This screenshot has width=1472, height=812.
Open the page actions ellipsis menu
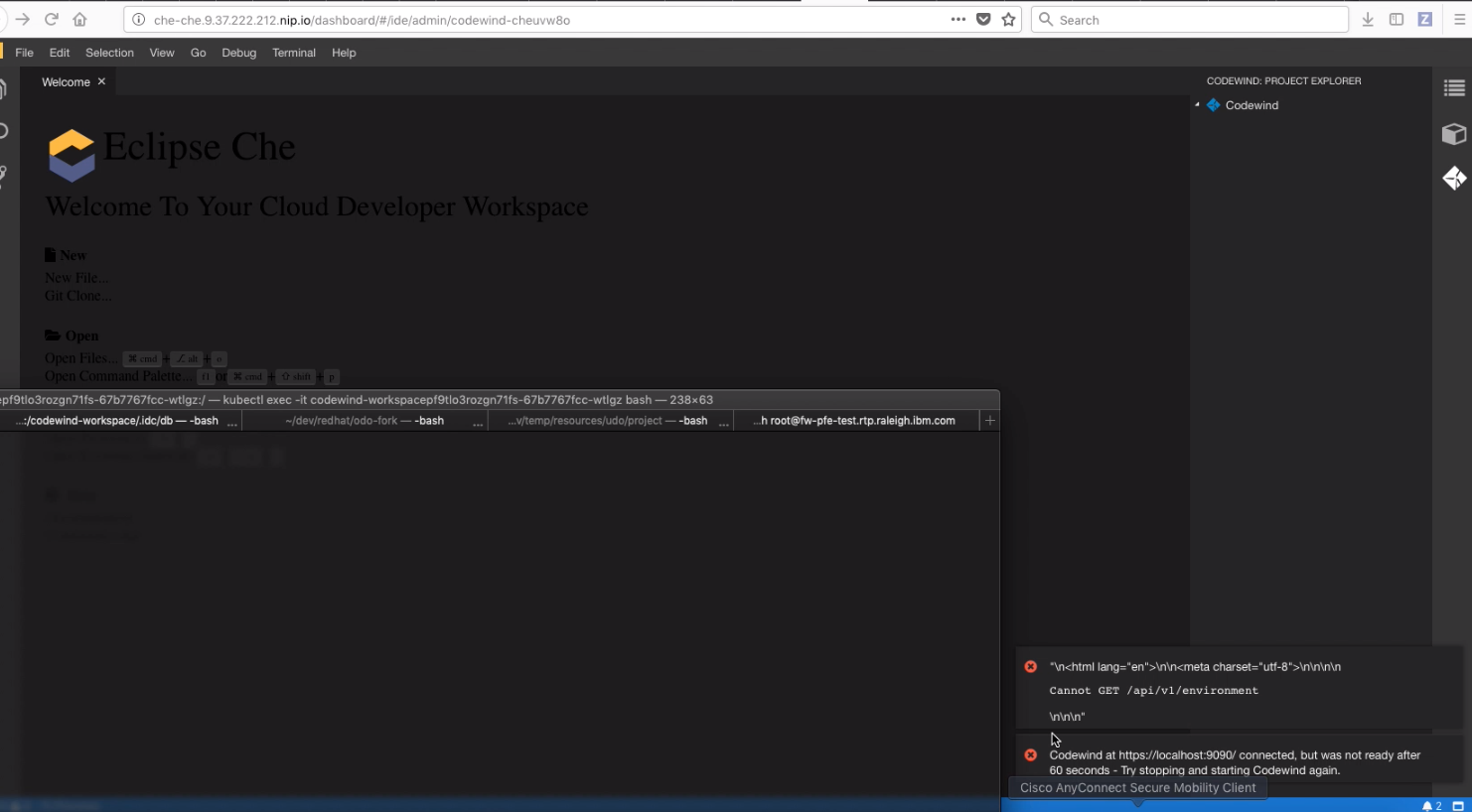tap(957, 19)
